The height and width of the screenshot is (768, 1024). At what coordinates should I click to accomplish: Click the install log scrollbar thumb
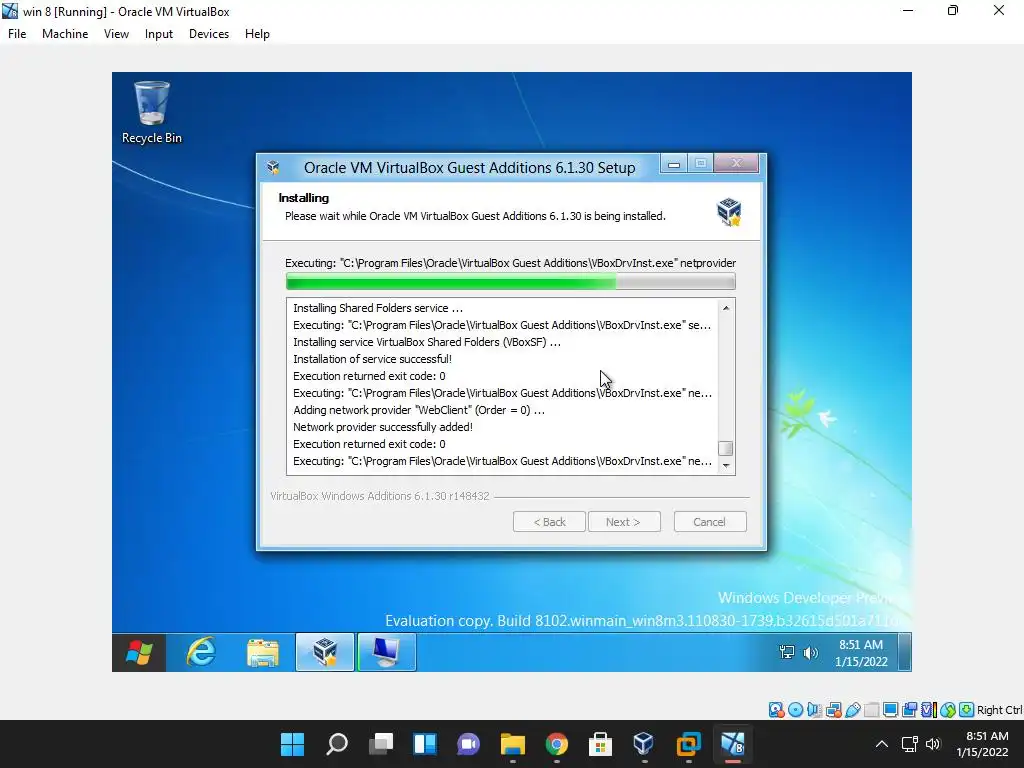tap(726, 448)
